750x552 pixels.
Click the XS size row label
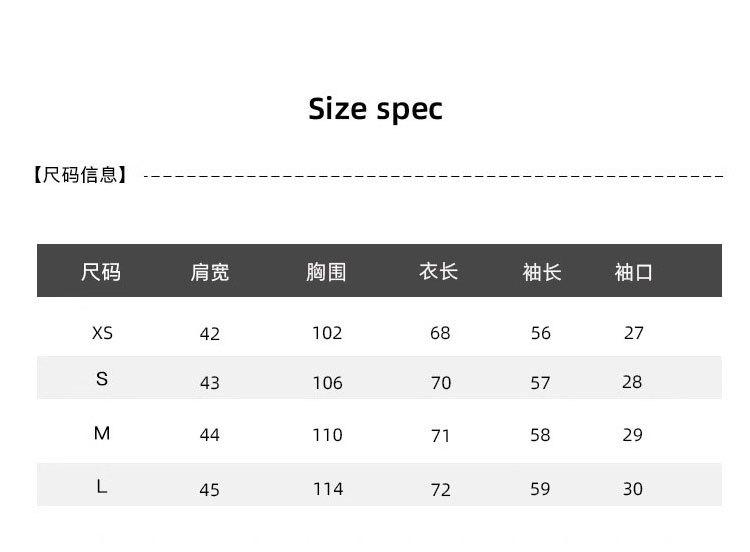(x=102, y=333)
